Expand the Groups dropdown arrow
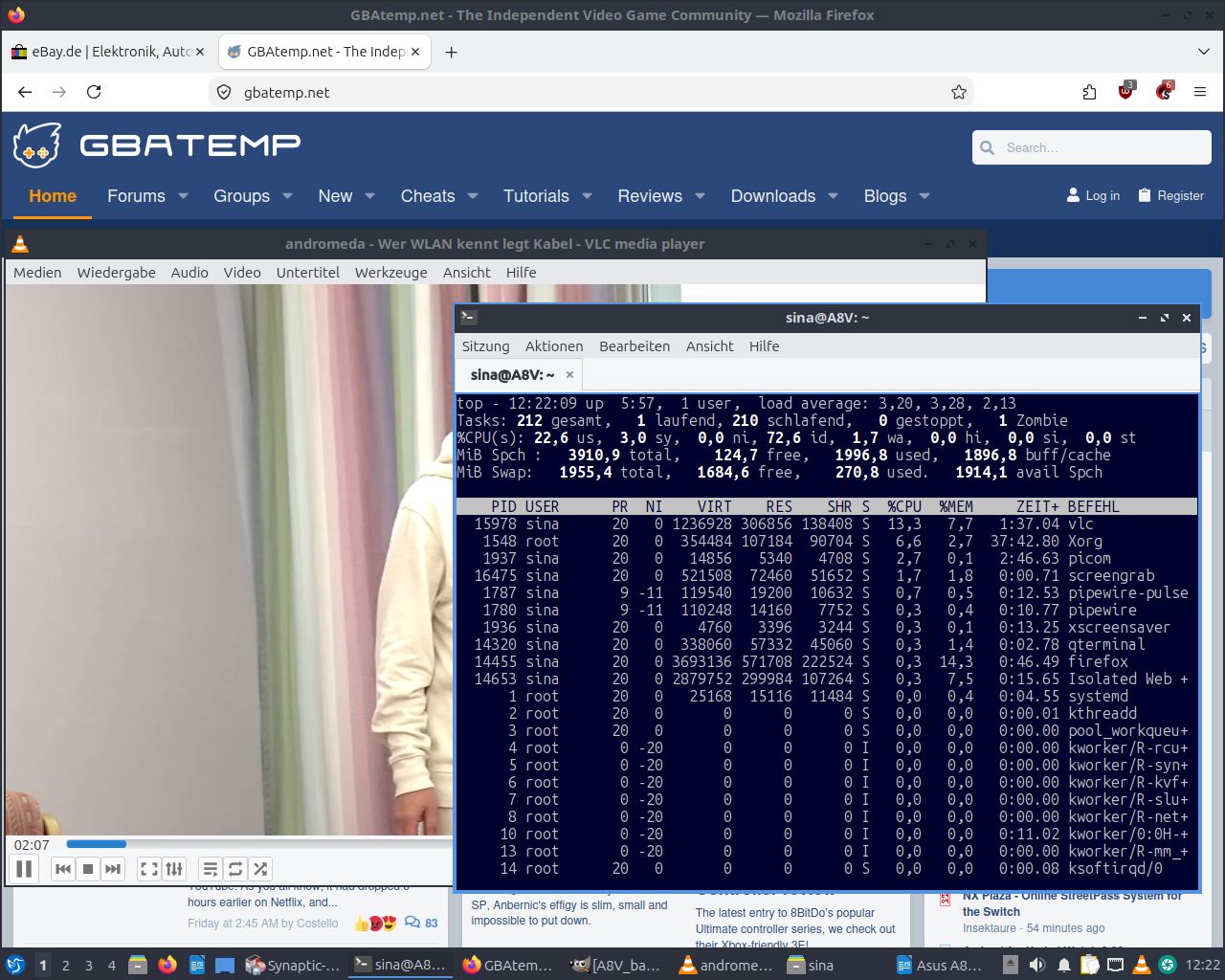This screenshot has height=980, width=1225. [287, 196]
